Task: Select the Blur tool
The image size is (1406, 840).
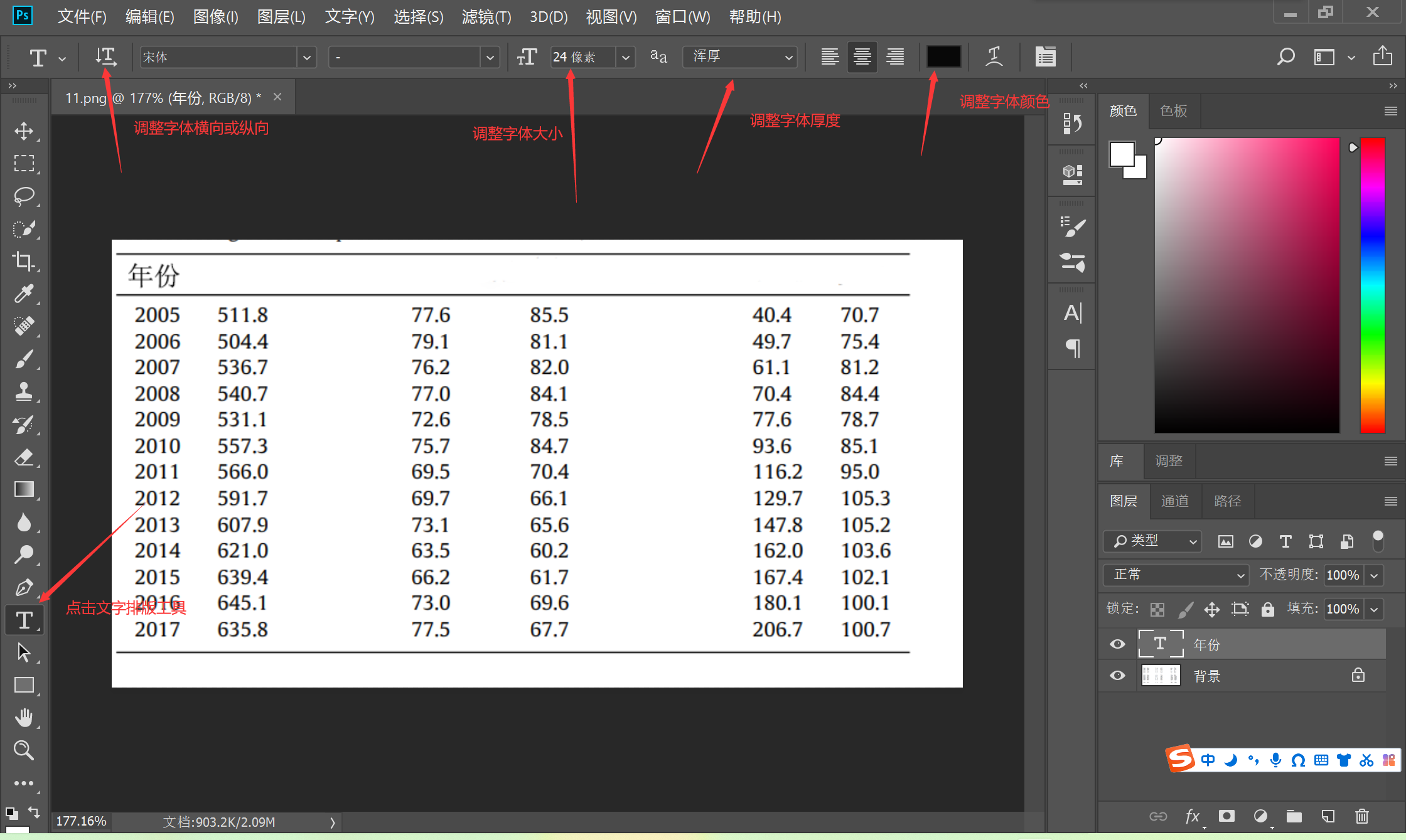Action: [24, 522]
